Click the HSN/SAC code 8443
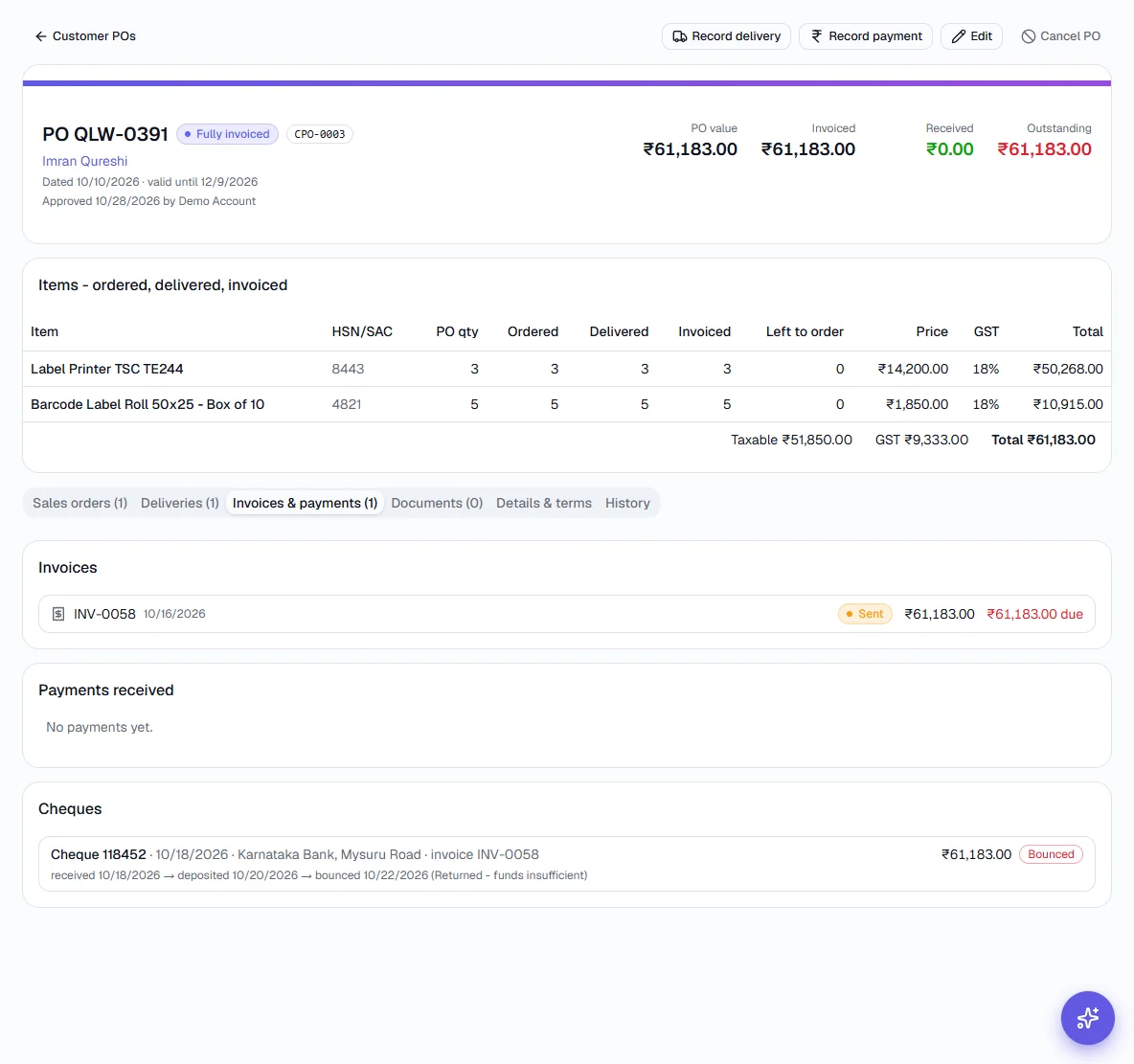This screenshot has height=1064, width=1134. click(348, 369)
